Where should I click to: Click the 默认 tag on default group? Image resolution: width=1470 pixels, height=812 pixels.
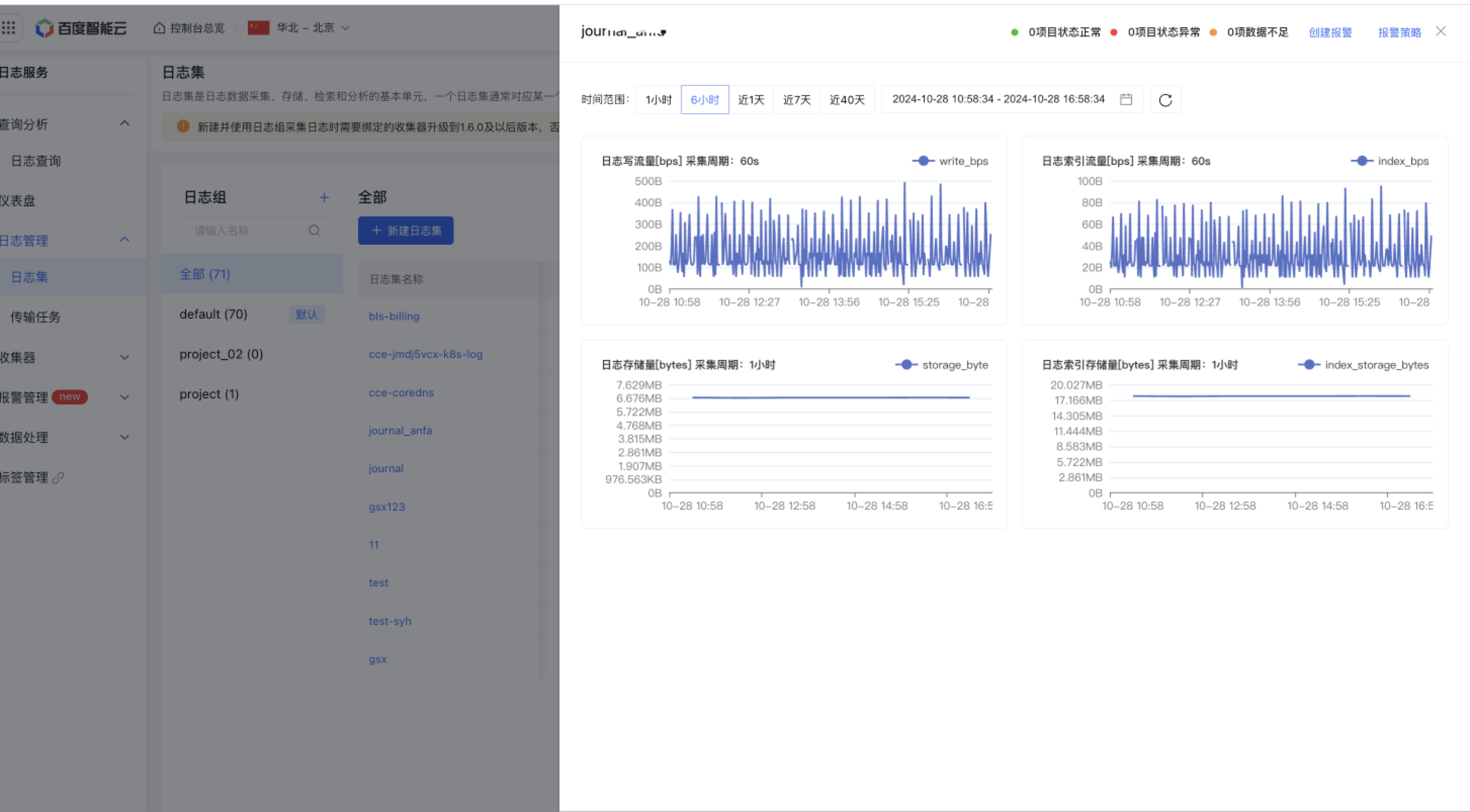tap(307, 314)
